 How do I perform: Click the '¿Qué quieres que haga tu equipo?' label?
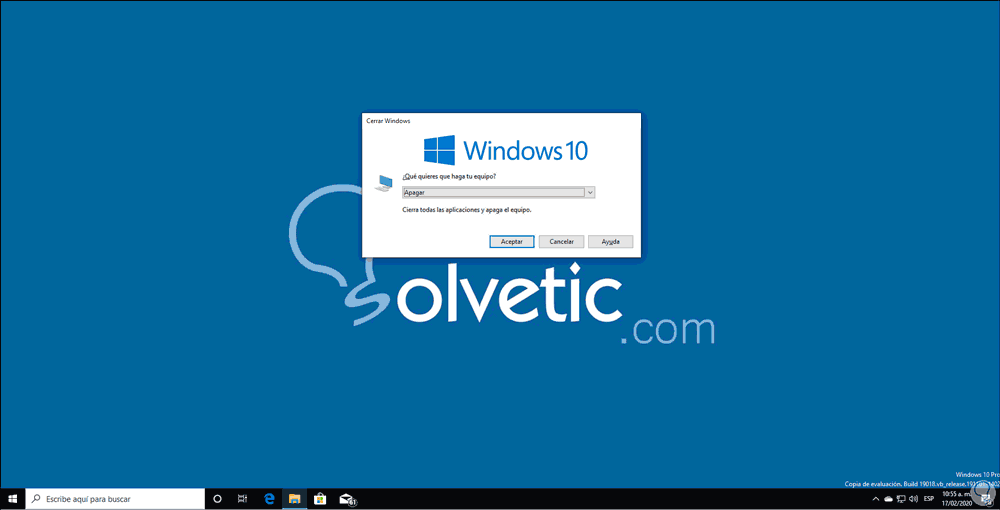coord(449,176)
